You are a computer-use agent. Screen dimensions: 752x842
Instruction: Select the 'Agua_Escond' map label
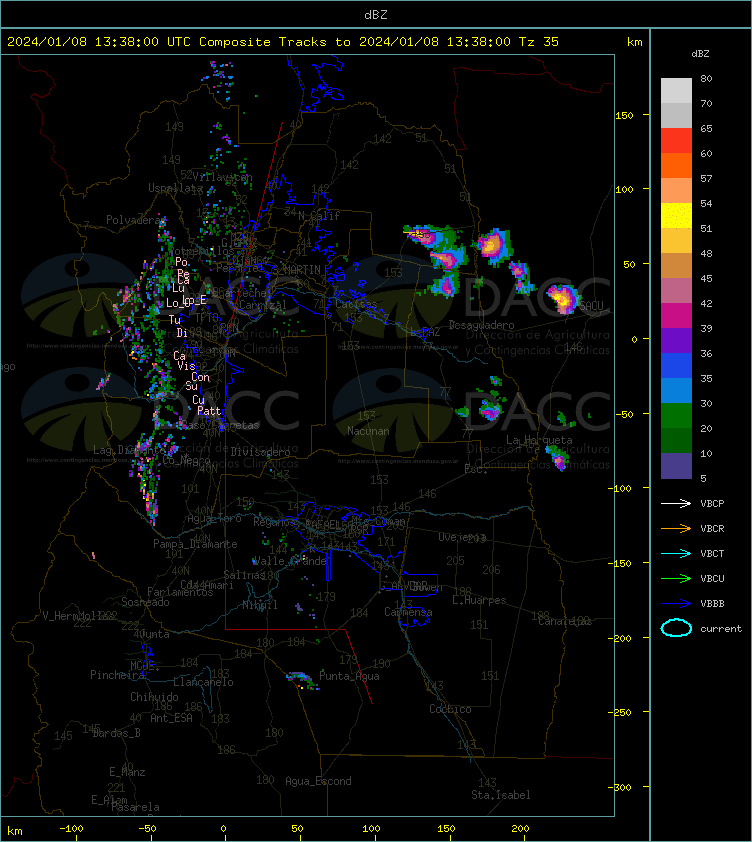pos(318,781)
